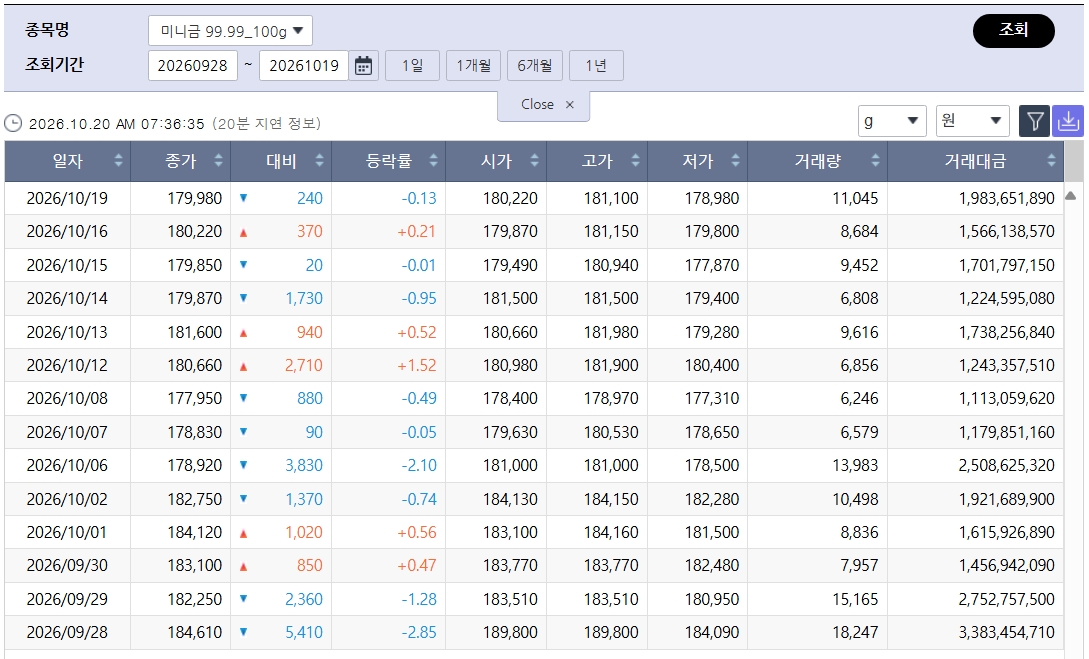Set period to 1개월

(x=474, y=66)
